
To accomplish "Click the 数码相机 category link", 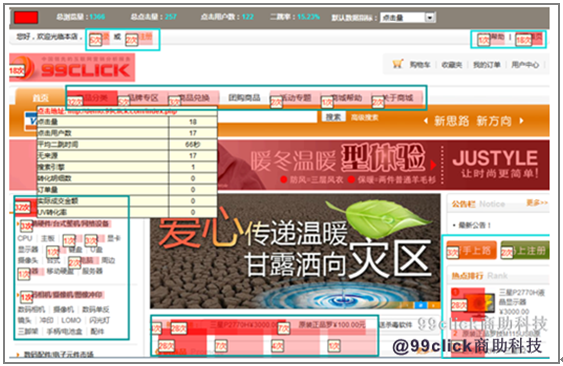I will click(32, 309).
